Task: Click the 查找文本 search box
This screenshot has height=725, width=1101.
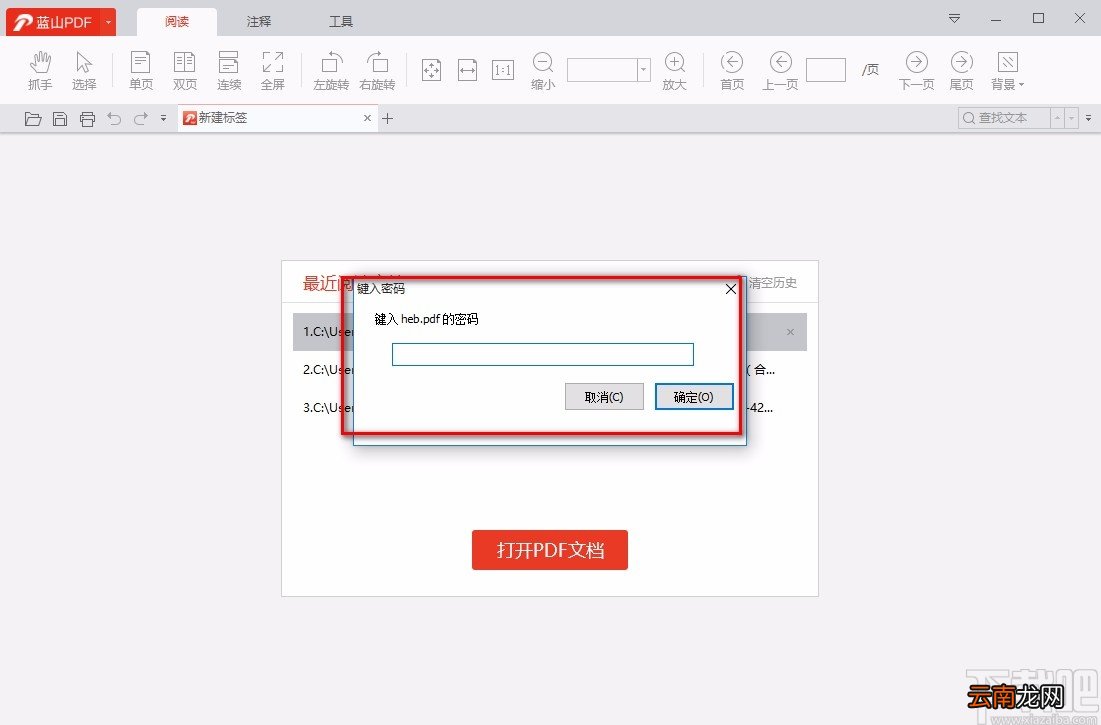Action: (1004, 118)
